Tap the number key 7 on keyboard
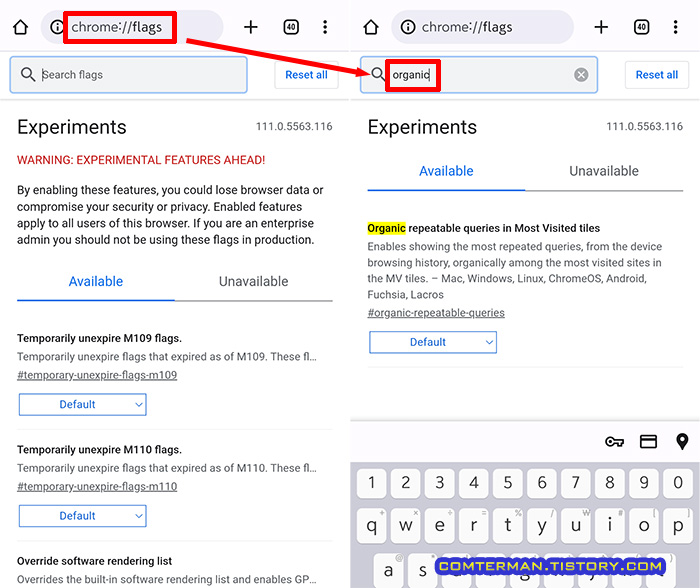The image size is (700, 588). coord(576,483)
